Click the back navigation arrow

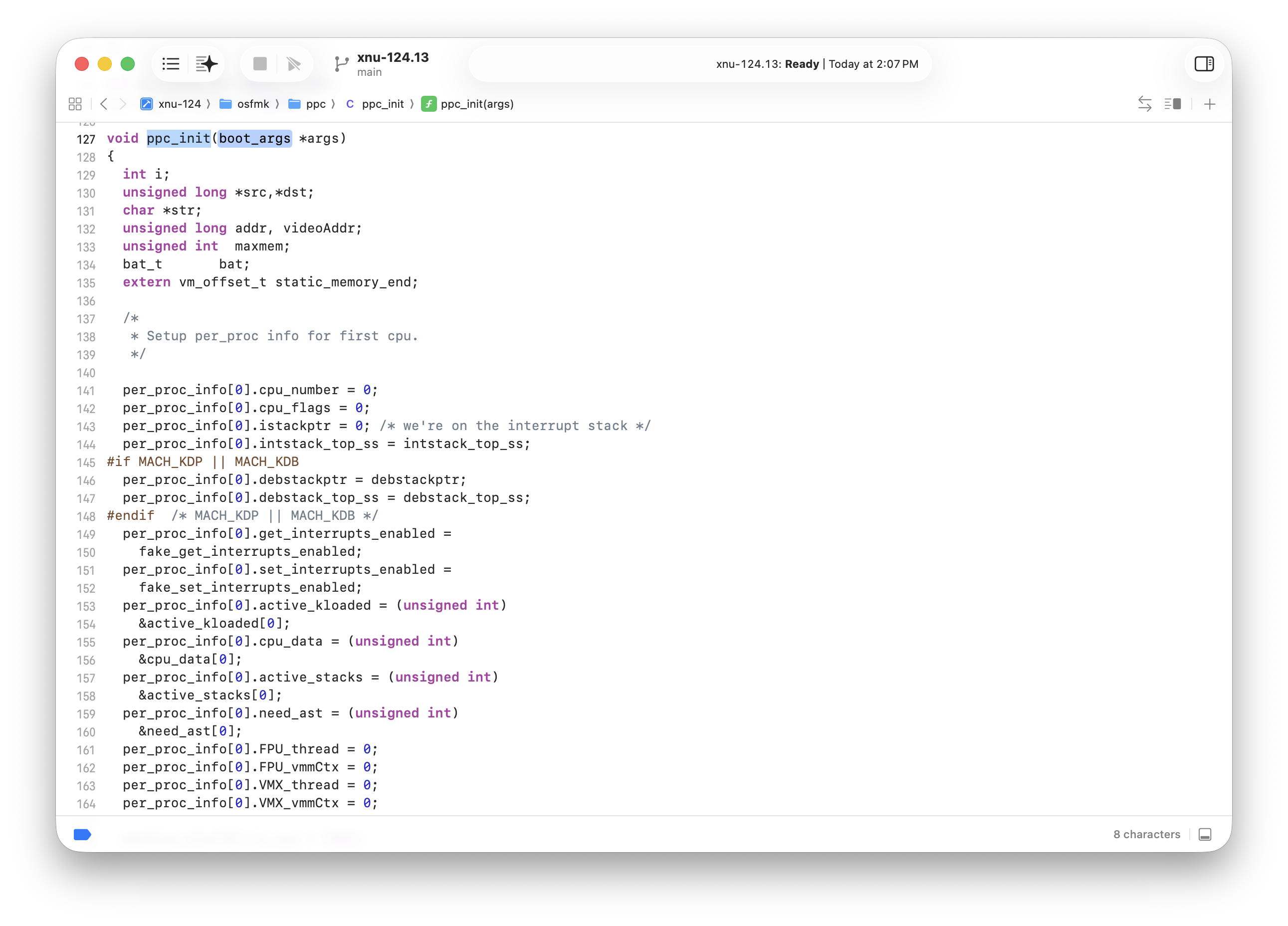pos(104,104)
